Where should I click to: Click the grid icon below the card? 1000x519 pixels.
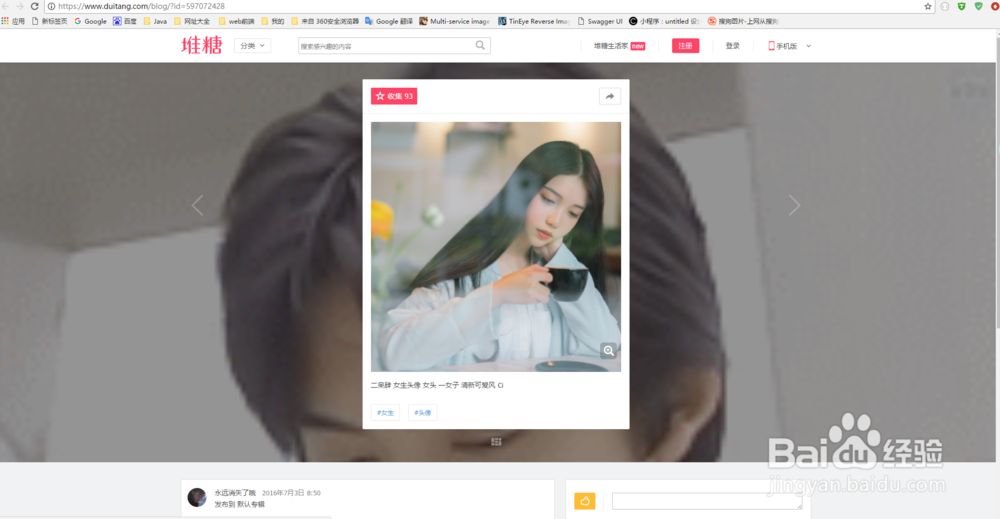[496, 442]
